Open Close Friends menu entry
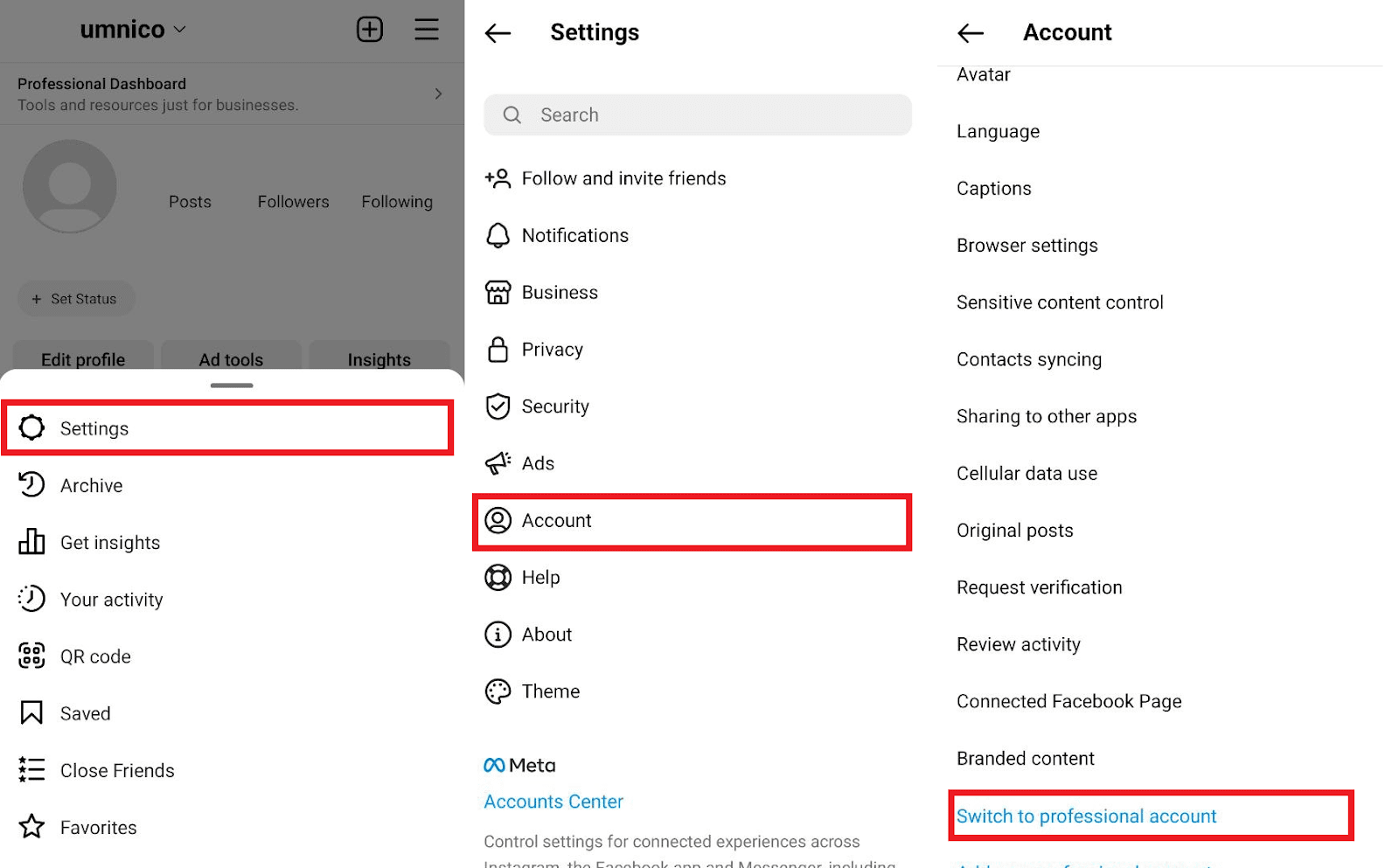1399x868 pixels. (117, 770)
